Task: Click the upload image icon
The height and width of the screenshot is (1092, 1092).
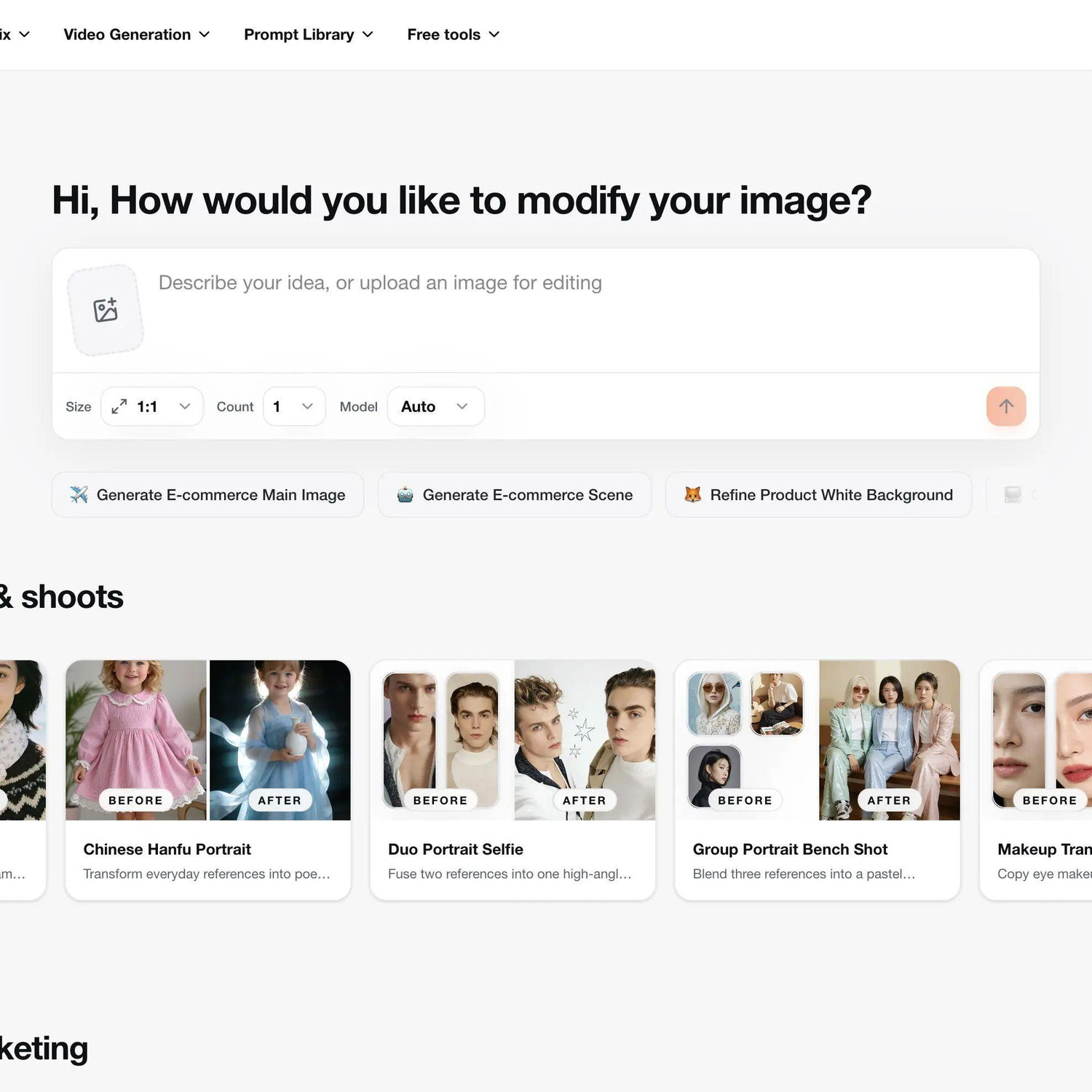Action: [x=106, y=310]
